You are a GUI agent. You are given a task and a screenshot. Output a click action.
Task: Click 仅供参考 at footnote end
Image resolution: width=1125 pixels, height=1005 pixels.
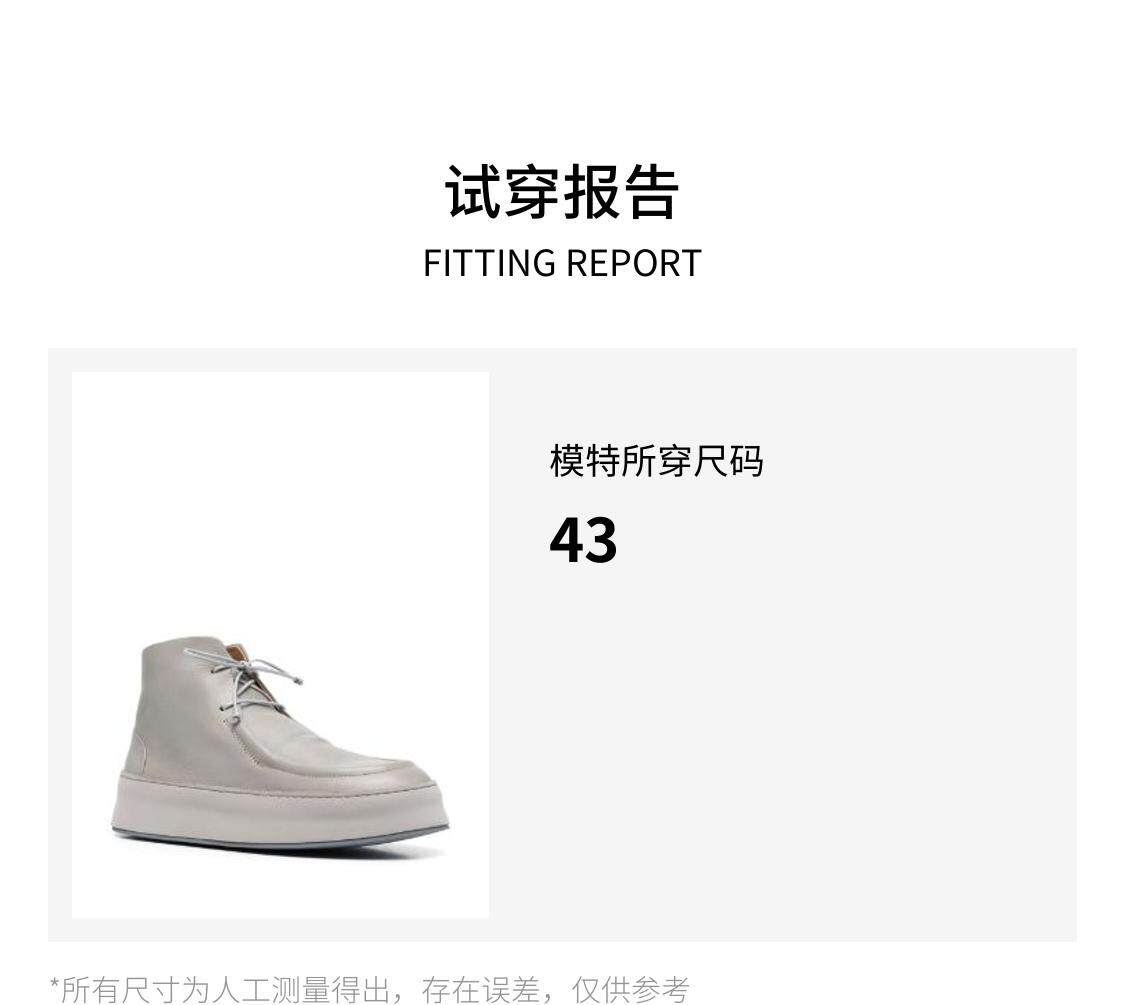(x=630, y=989)
